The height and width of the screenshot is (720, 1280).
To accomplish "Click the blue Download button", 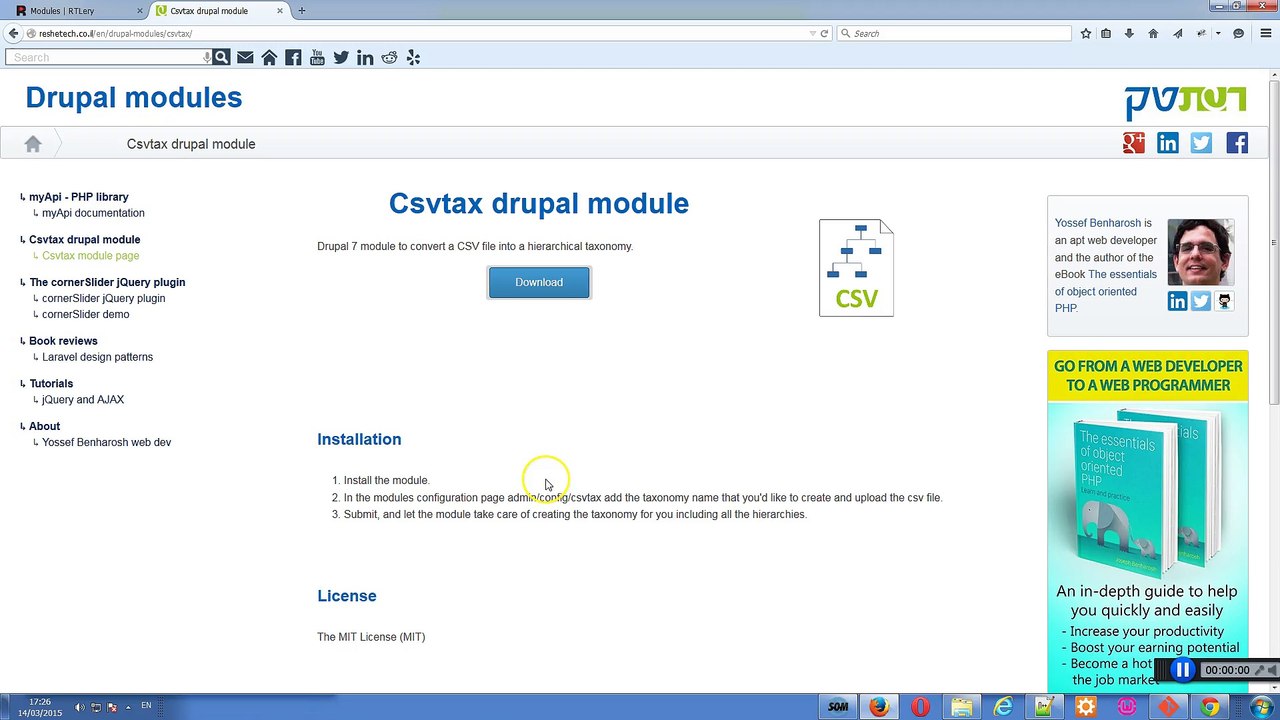I will tap(539, 282).
